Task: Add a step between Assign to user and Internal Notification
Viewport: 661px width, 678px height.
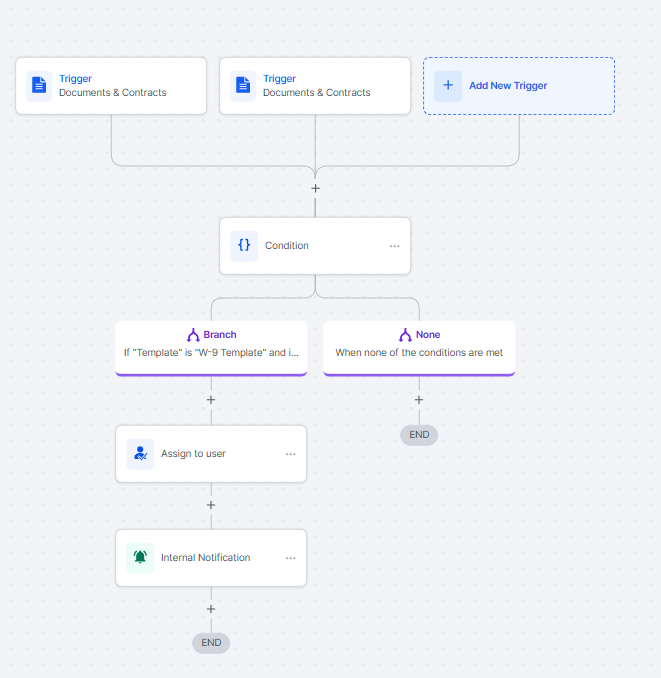Action: (x=211, y=505)
